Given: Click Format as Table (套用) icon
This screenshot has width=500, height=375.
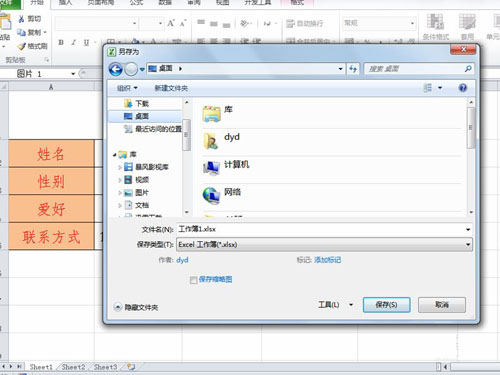Looking at the screenshot, I should (467, 22).
